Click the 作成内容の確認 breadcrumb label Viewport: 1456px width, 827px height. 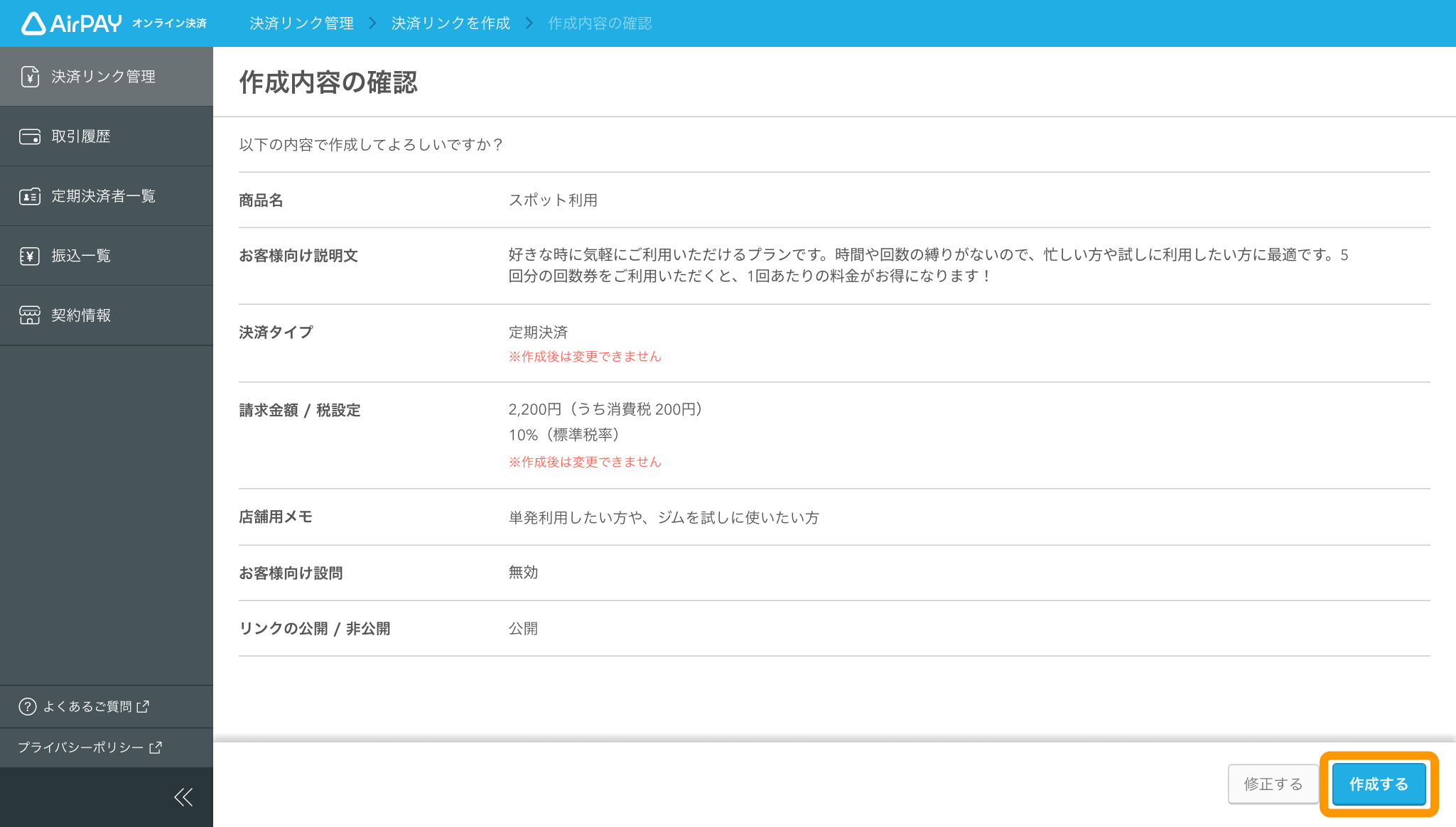(600, 23)
